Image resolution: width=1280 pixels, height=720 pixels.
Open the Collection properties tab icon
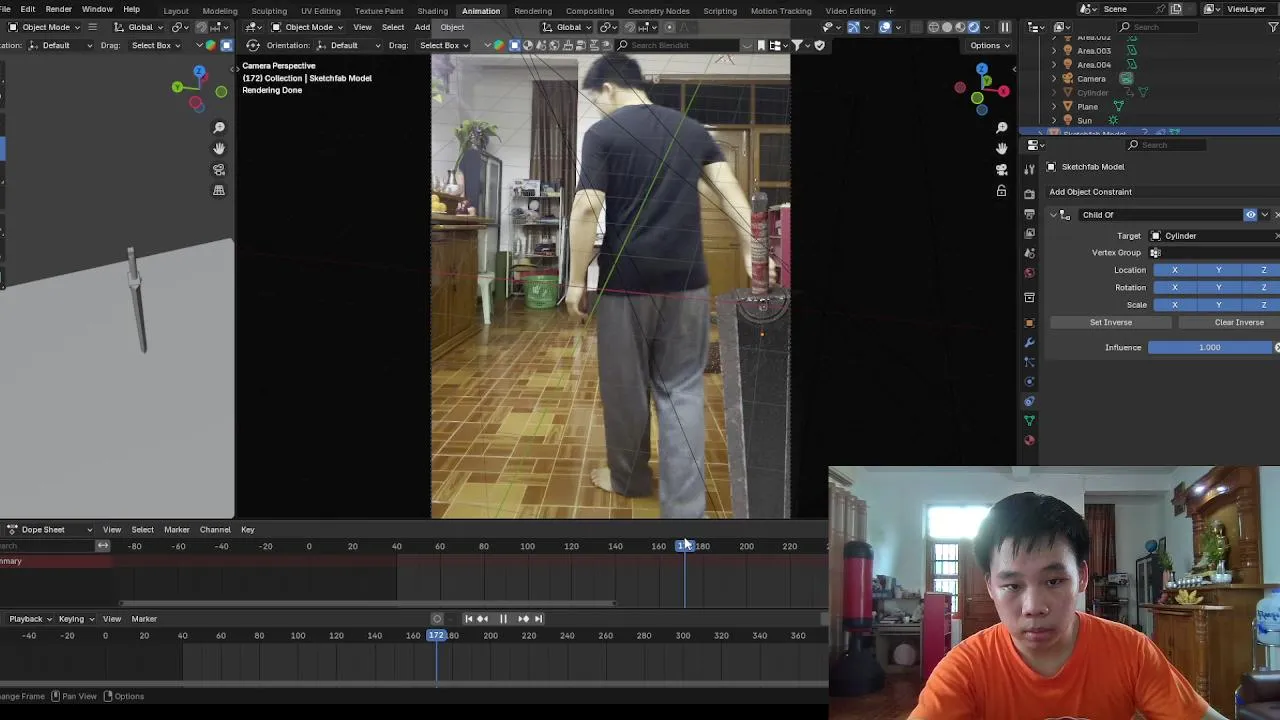click(x=1029, y=298)
